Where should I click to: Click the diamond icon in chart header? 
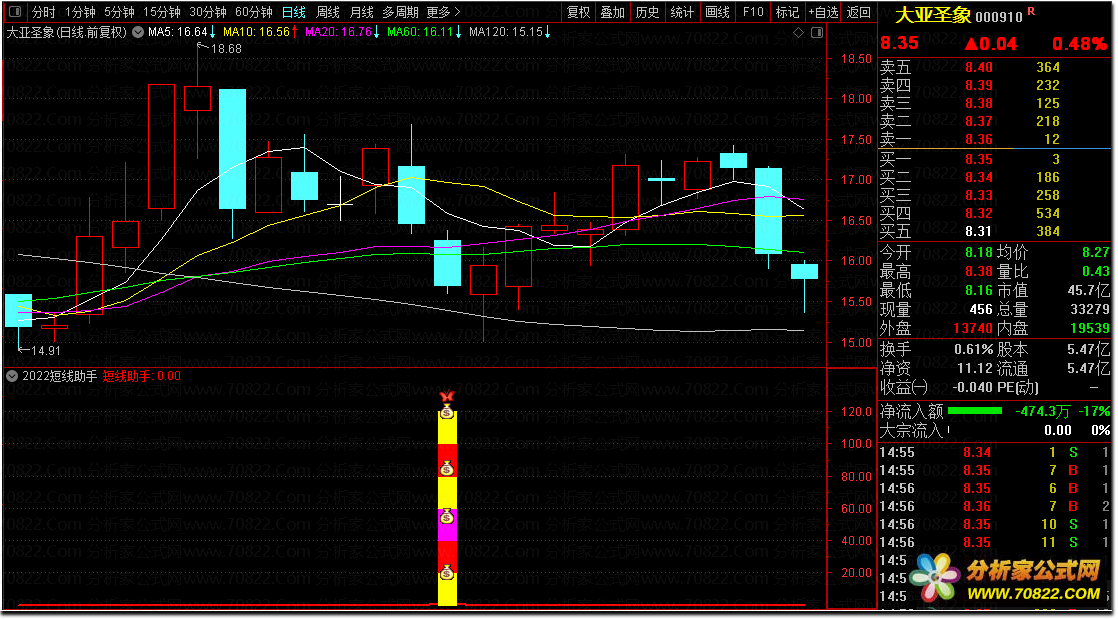coord(799,33)
